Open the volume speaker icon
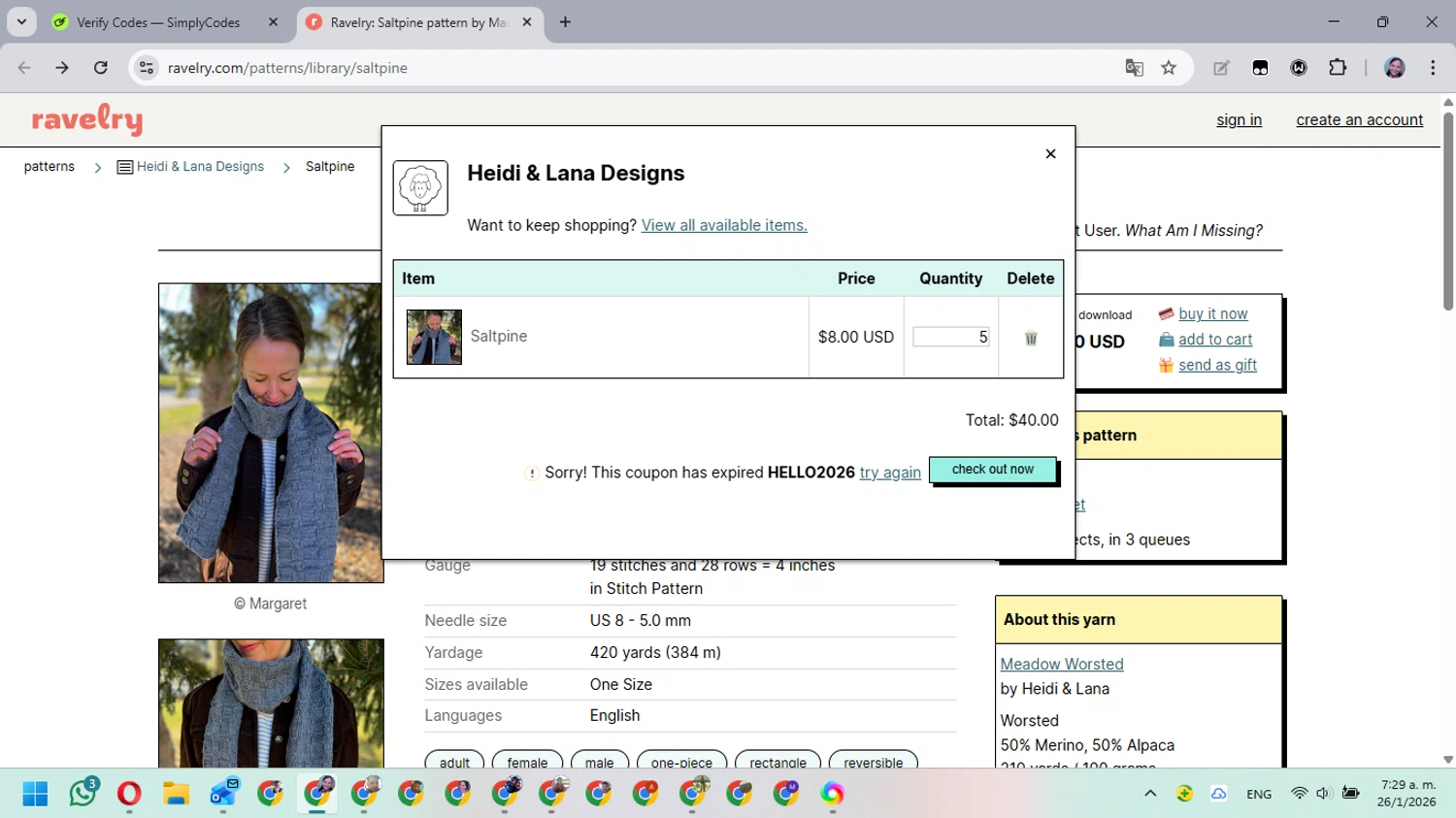 1323,794
